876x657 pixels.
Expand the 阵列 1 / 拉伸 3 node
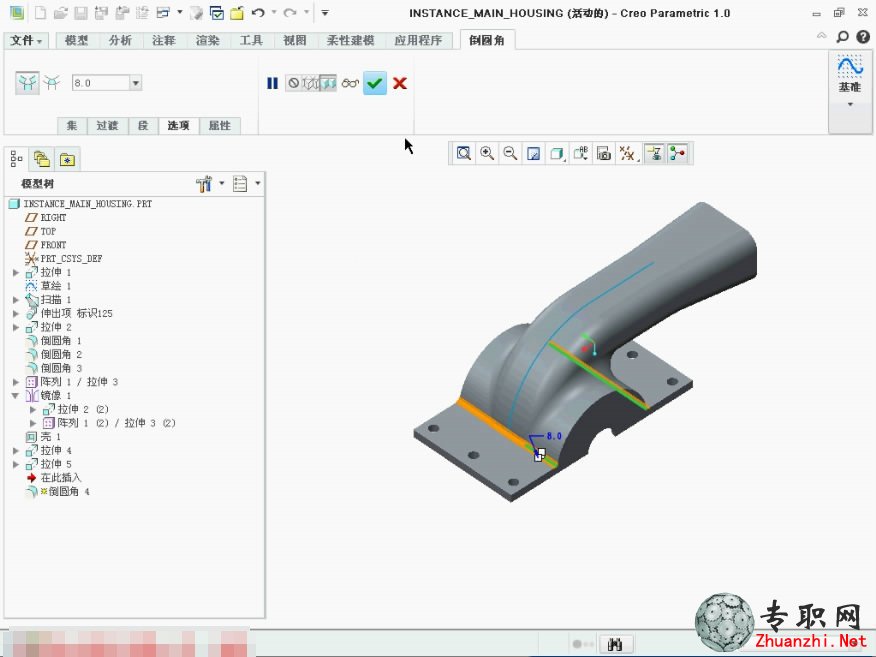tap(16, 382)
